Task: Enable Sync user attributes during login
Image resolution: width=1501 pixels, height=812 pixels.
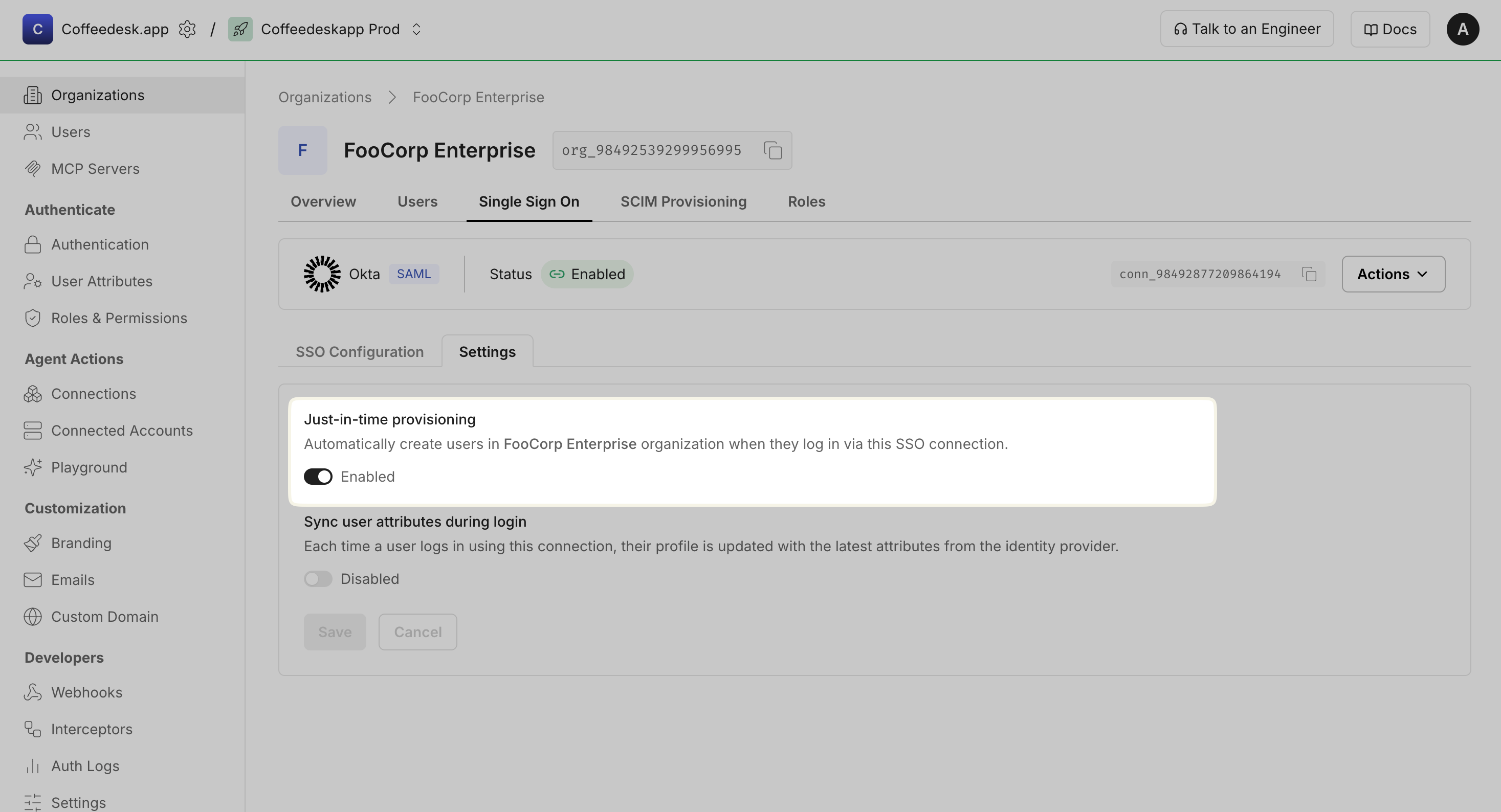Action: click(318, 579)
